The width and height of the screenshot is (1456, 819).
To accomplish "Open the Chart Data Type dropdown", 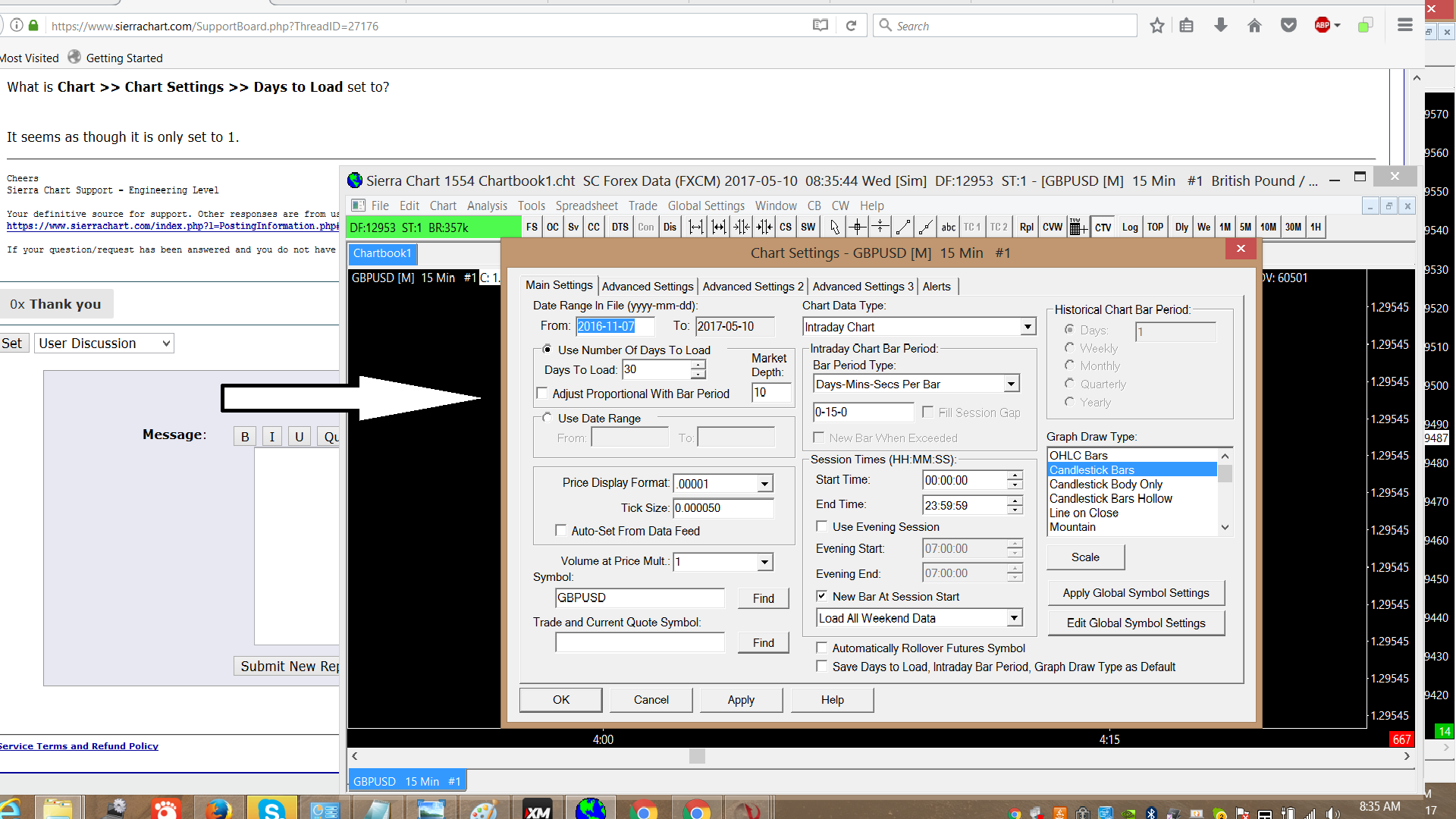I will (1028, 327).
